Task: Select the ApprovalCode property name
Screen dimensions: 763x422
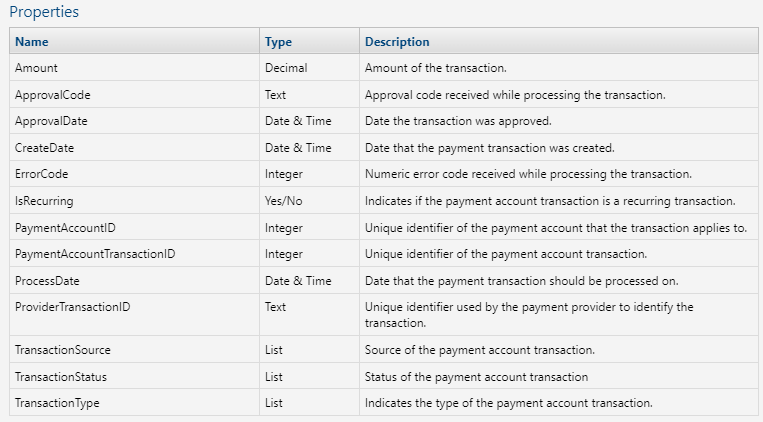Action: click(x=54, y=95)
